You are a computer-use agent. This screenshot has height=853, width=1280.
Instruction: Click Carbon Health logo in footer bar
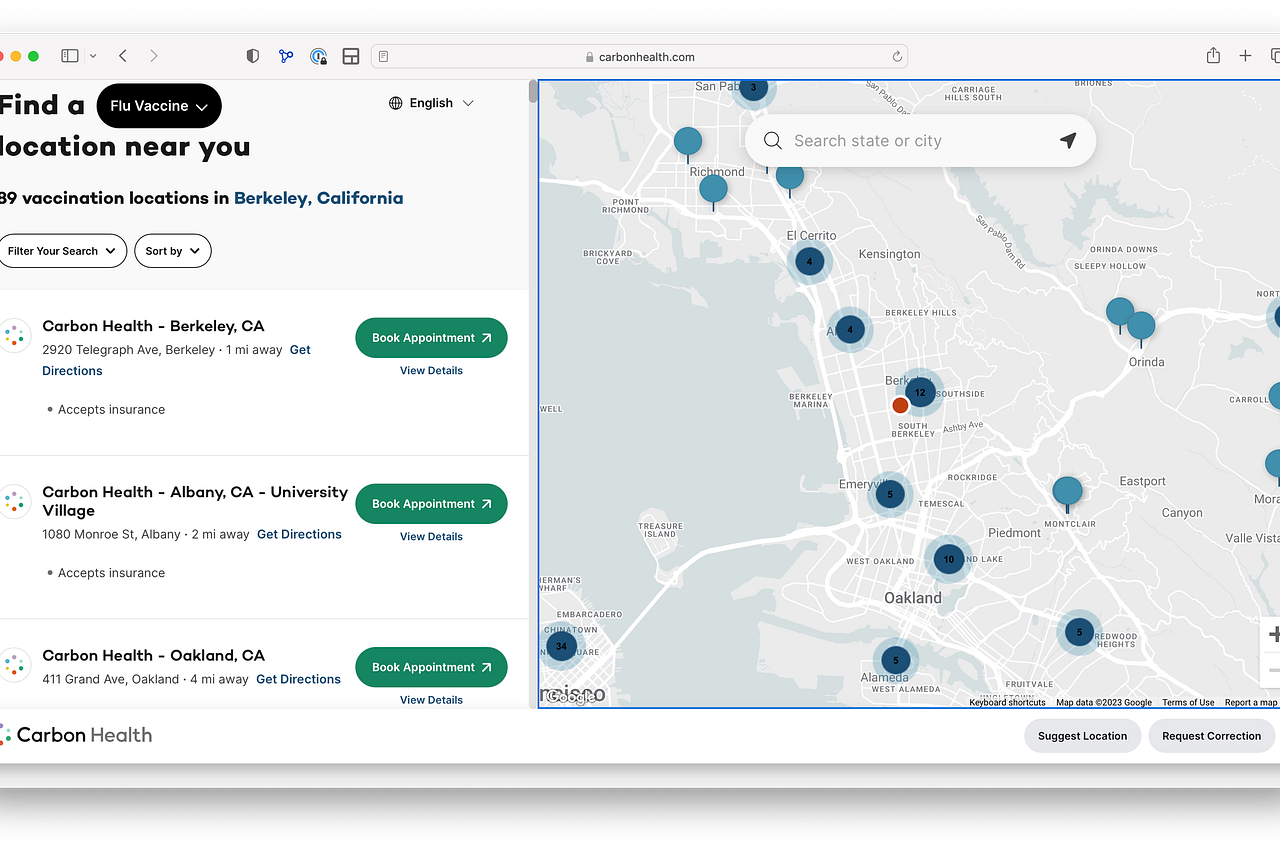pyautogui.click(x=76, y=735)
